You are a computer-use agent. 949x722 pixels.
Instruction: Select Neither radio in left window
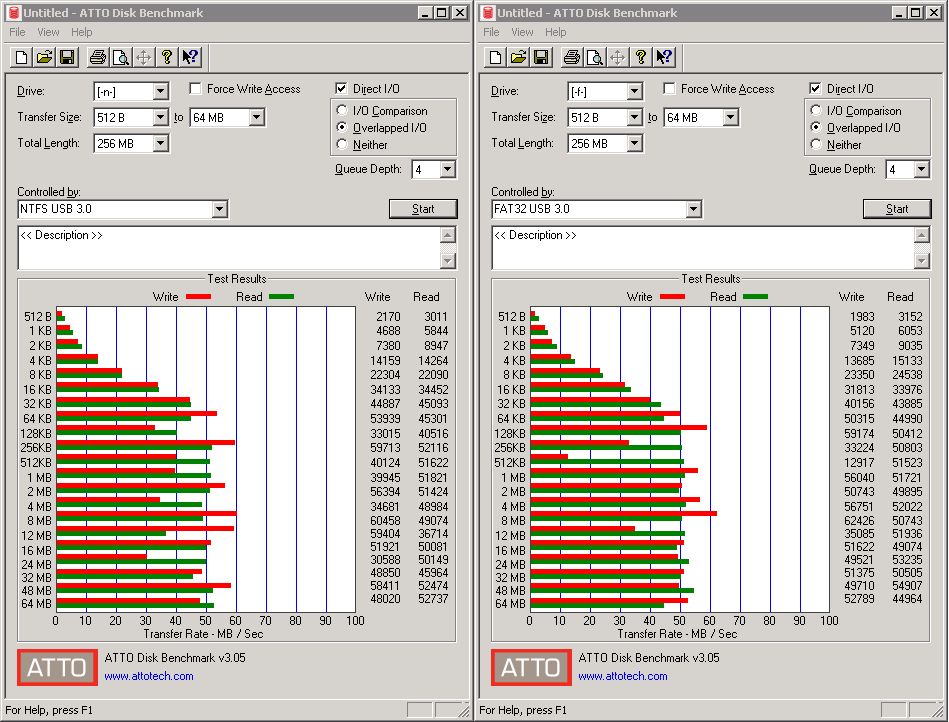(342, 144)
